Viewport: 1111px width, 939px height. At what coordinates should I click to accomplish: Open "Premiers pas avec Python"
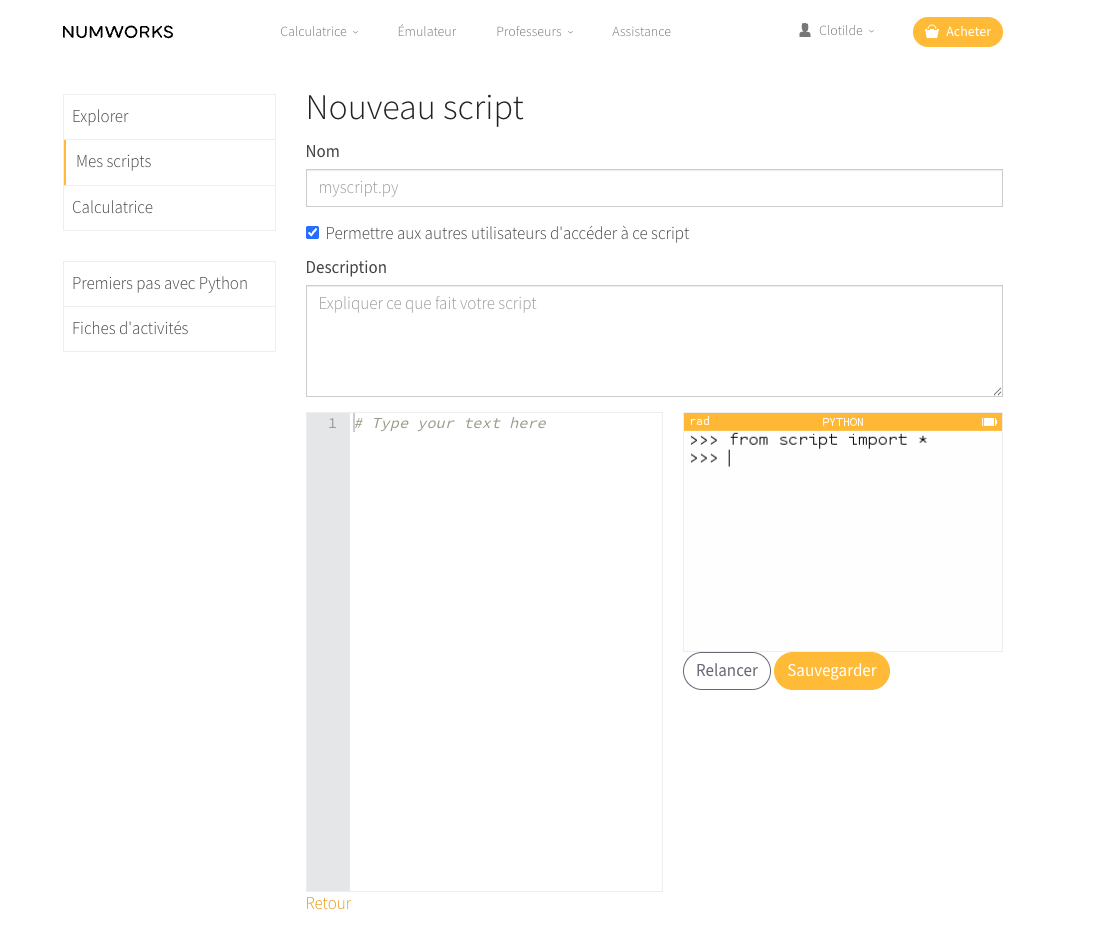pyautogui.click(x=159, y=283)
